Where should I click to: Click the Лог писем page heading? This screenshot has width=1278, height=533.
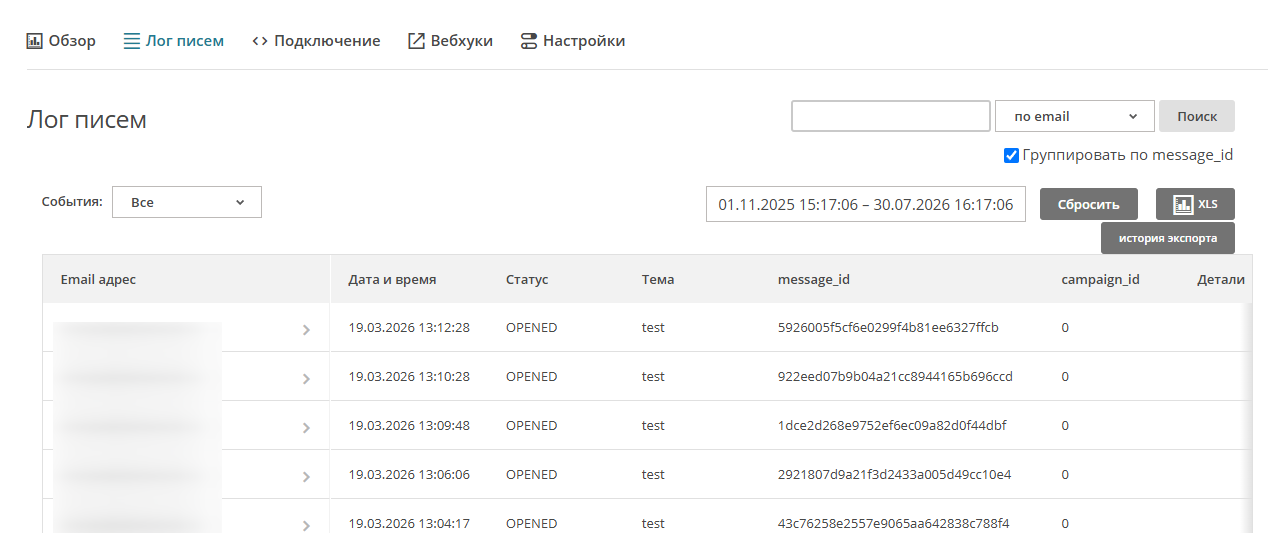pyautogui.click(x=86, y=120)
